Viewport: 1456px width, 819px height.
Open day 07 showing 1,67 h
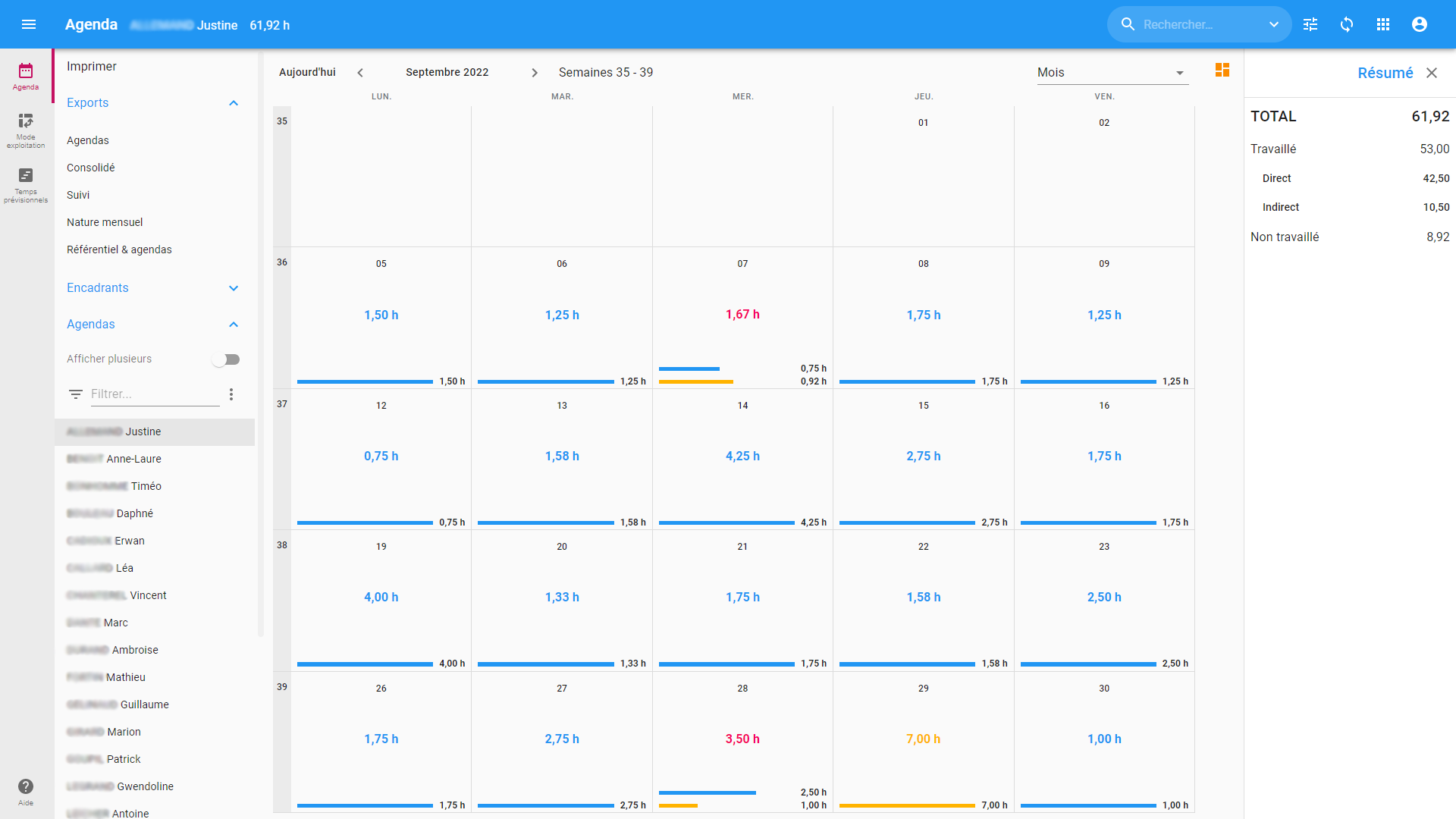(742, 318)
